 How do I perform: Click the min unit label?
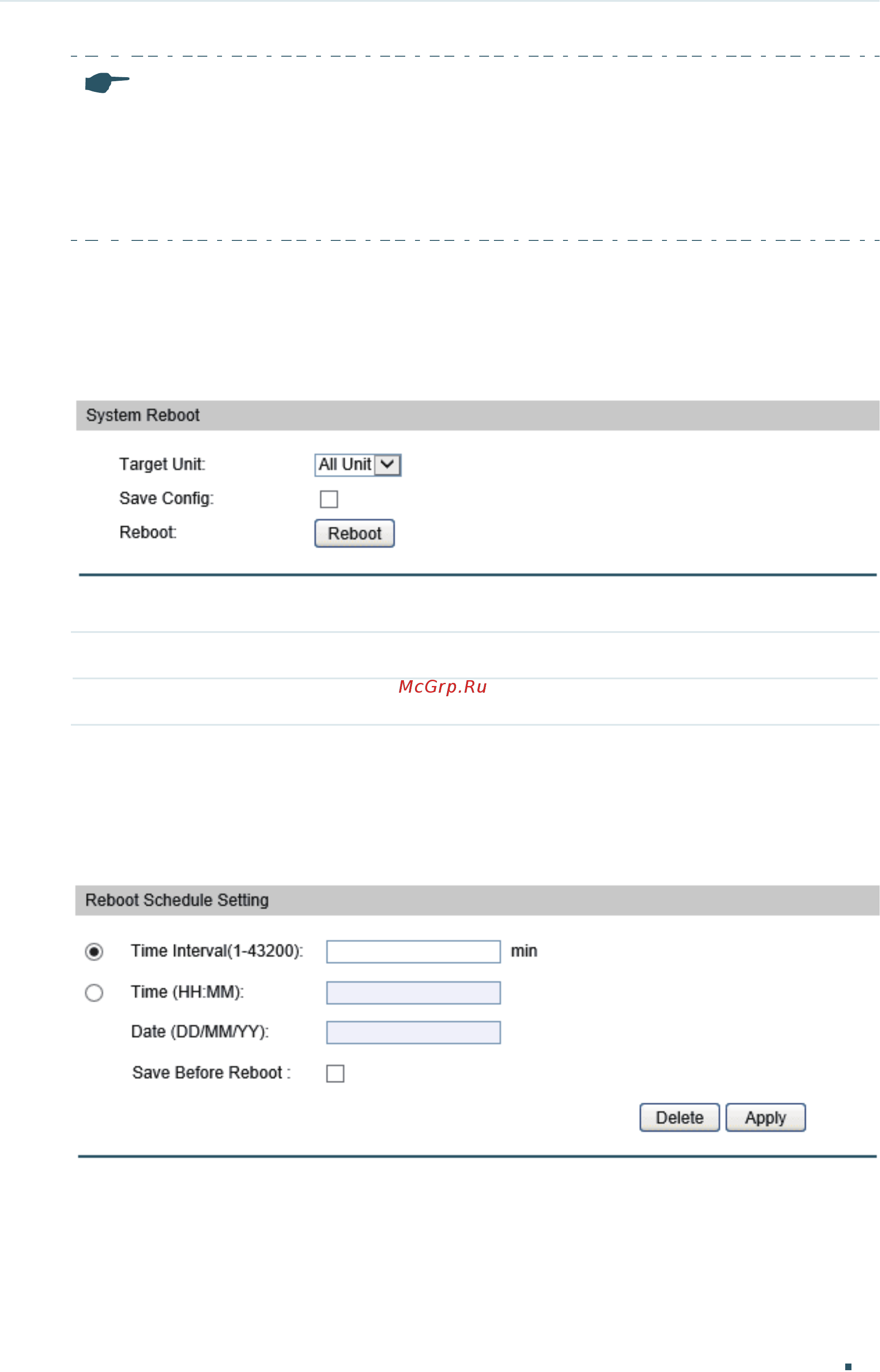(x=524, y=951)
